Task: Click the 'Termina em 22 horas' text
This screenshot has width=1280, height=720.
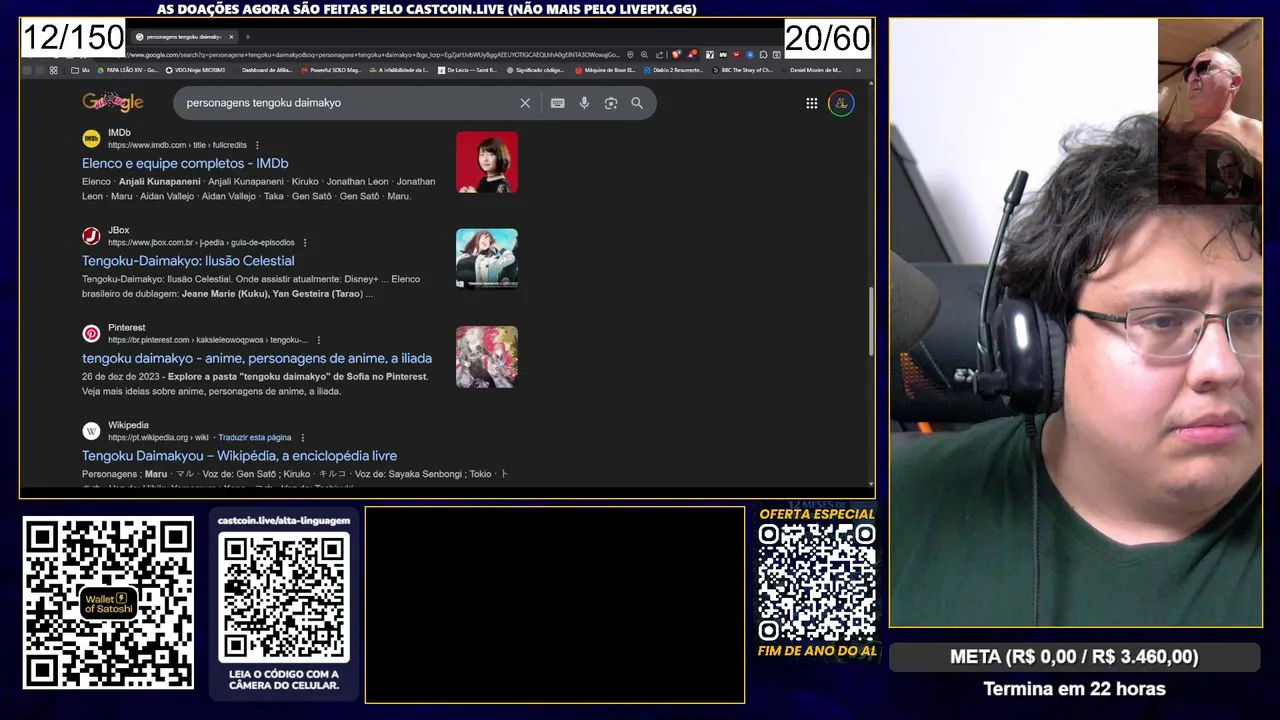Action: (1074, 689)
